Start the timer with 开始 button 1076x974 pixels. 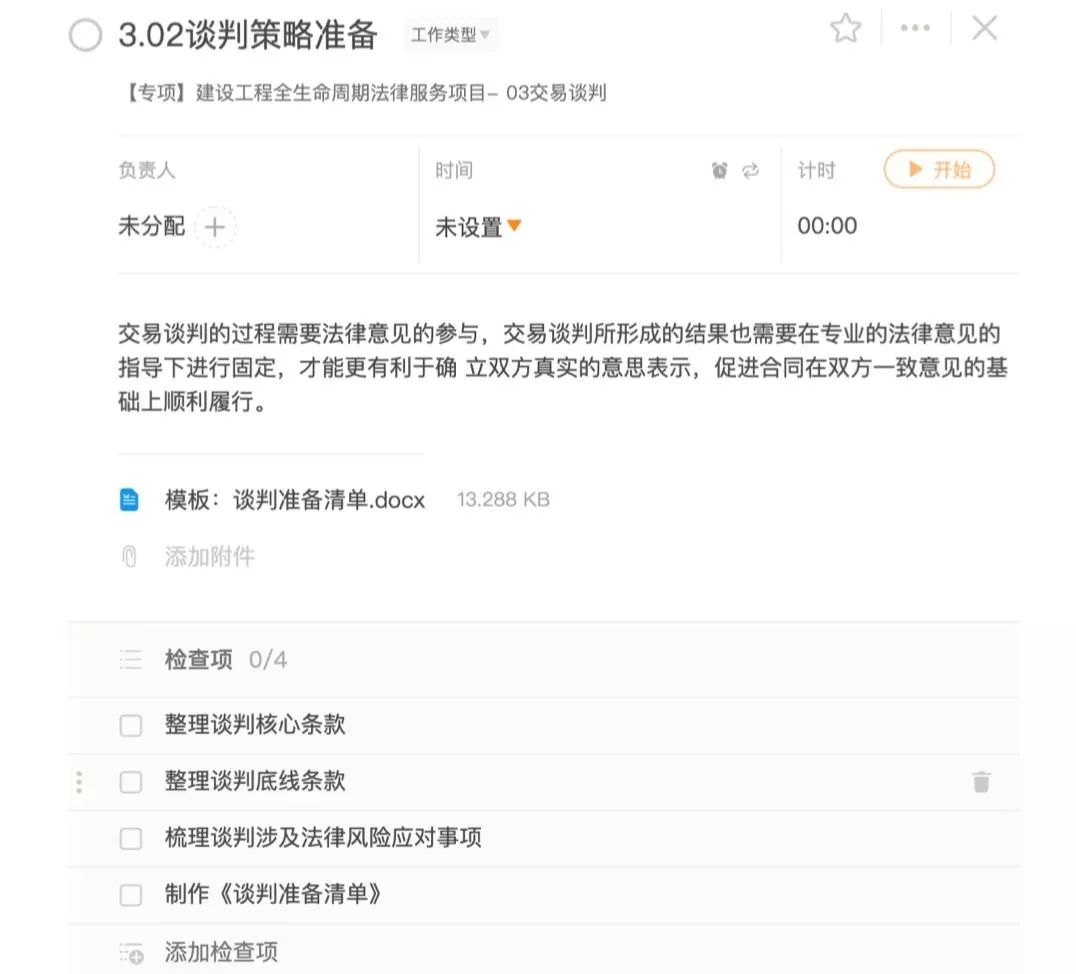(x=939, y=169)
